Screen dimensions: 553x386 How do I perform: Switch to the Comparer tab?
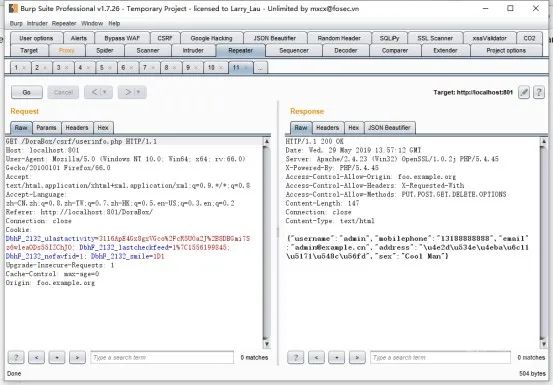(395, 50)
